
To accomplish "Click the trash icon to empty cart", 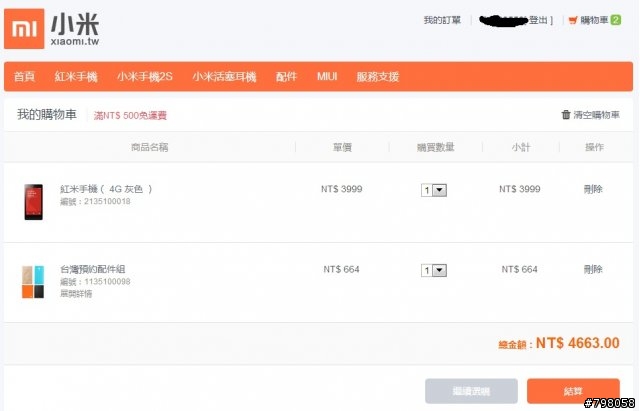I will point(566,115).
